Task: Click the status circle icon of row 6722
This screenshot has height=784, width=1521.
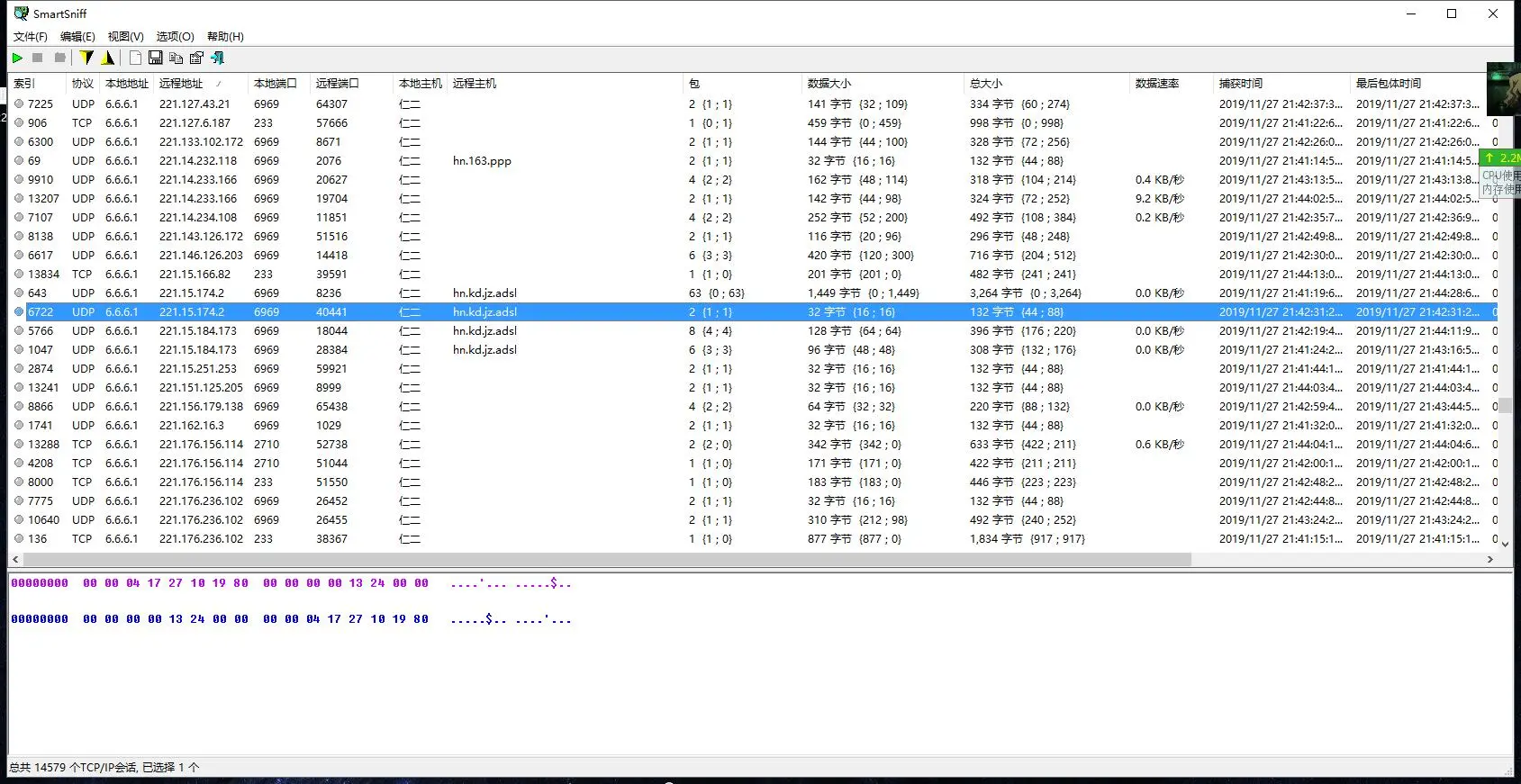Action: (19, 311)
